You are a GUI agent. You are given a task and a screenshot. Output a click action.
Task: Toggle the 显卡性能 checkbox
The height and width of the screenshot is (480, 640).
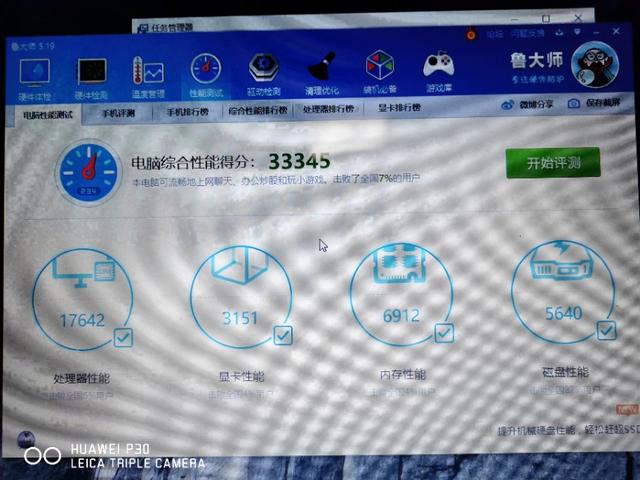(x=282, y=335)
